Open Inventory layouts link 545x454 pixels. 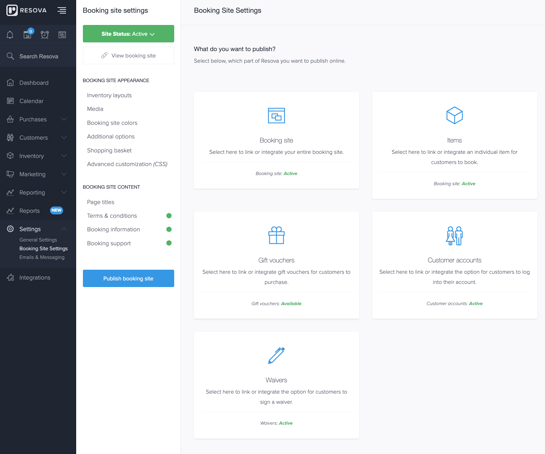(109, 95)
